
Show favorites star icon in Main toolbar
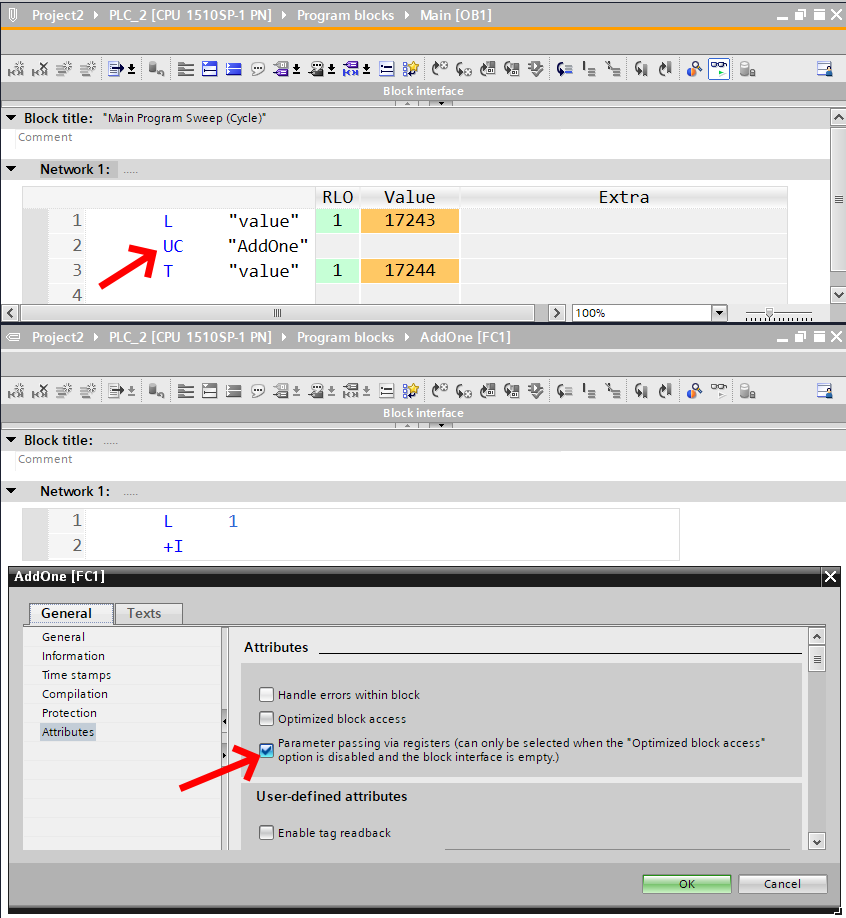[411, 70]
